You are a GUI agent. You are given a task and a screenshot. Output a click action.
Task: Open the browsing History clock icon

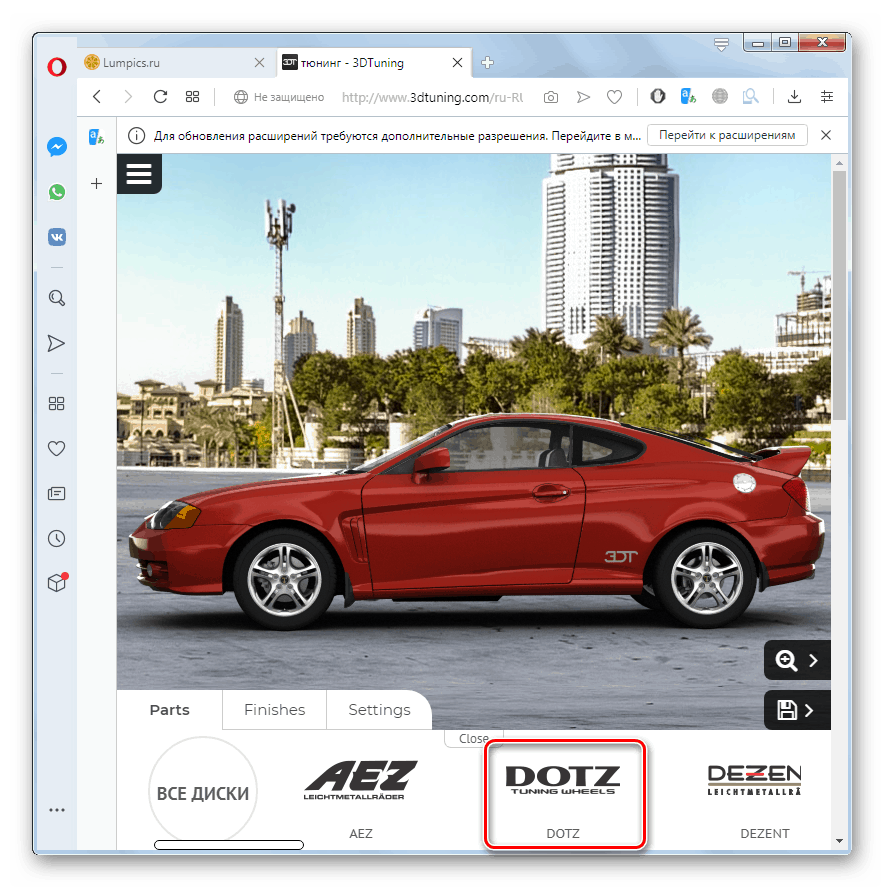(56, 538)
